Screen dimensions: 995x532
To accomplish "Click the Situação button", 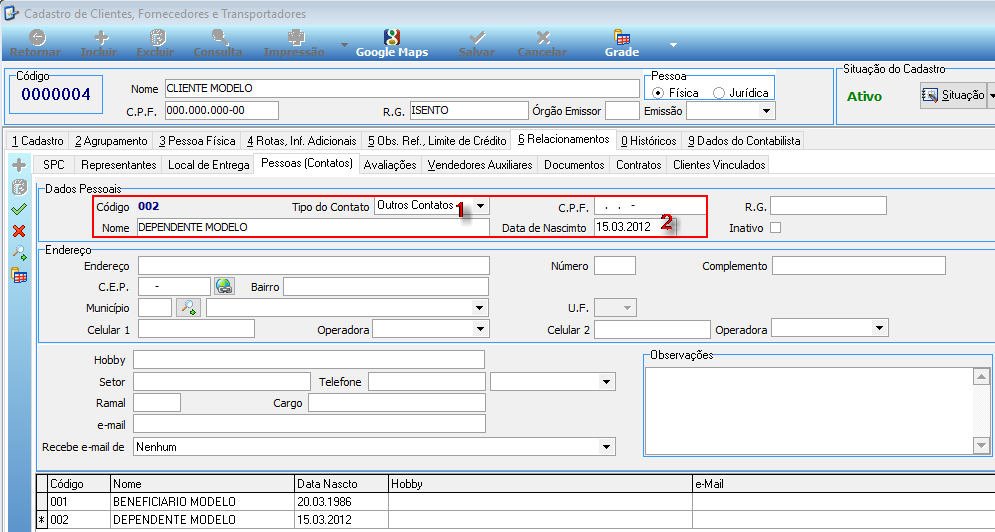I will (952, 96).
